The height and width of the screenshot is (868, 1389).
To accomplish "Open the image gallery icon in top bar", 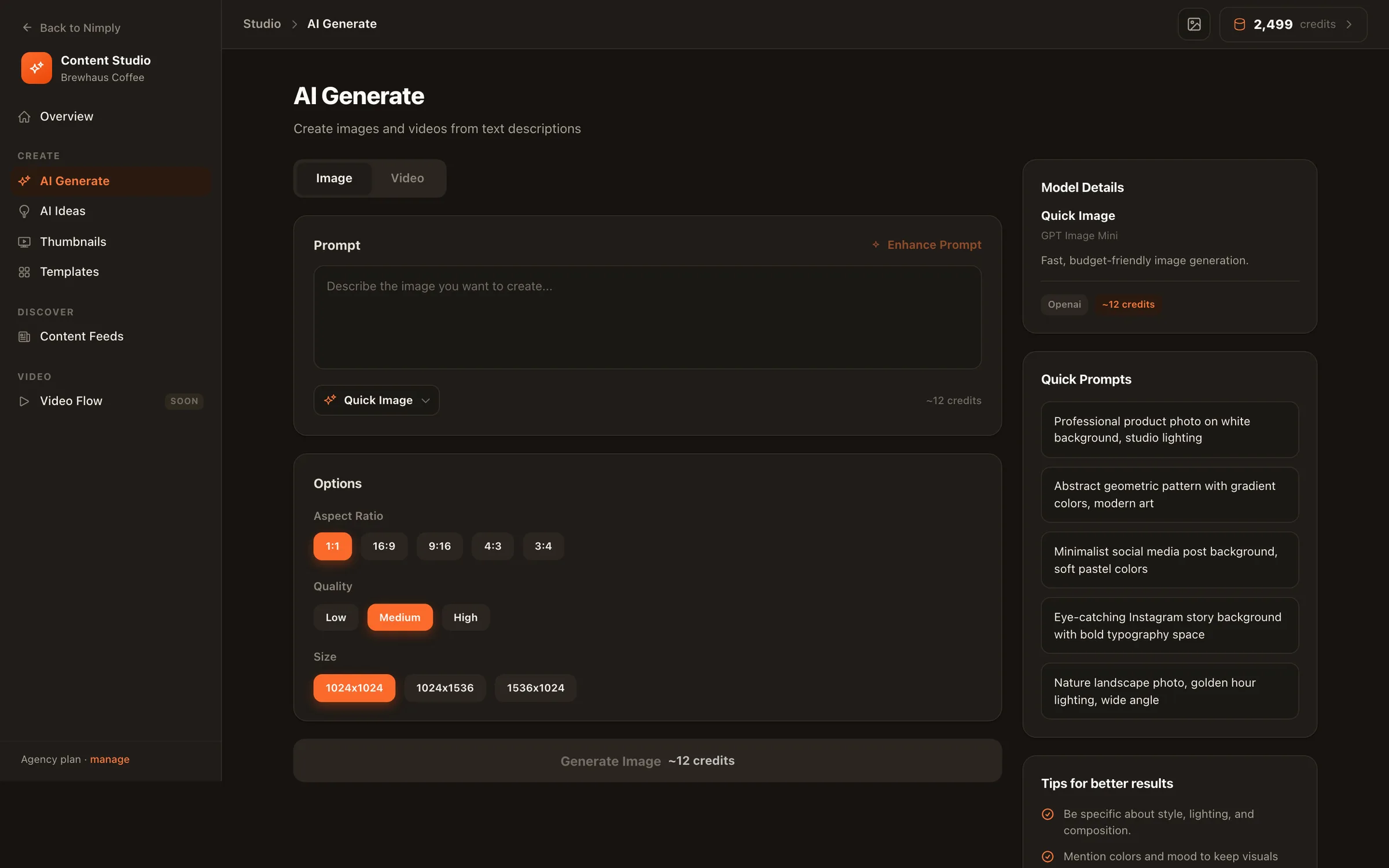I will 1194,24.
